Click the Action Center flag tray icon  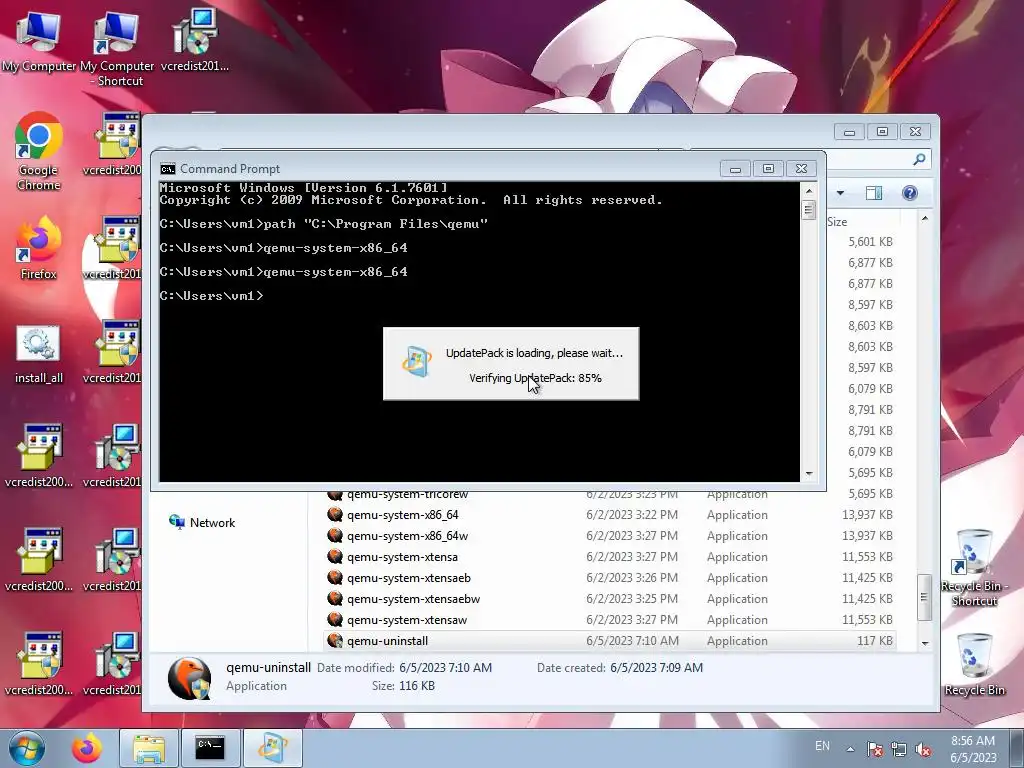(x=874, y=749)
